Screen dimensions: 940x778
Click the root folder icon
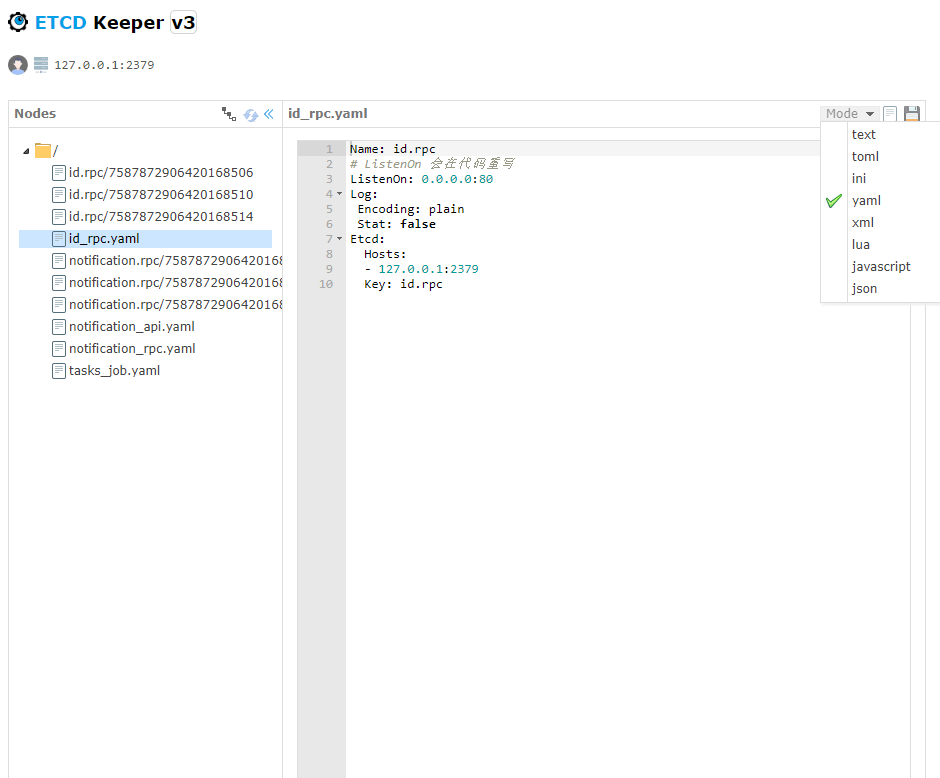43,150
